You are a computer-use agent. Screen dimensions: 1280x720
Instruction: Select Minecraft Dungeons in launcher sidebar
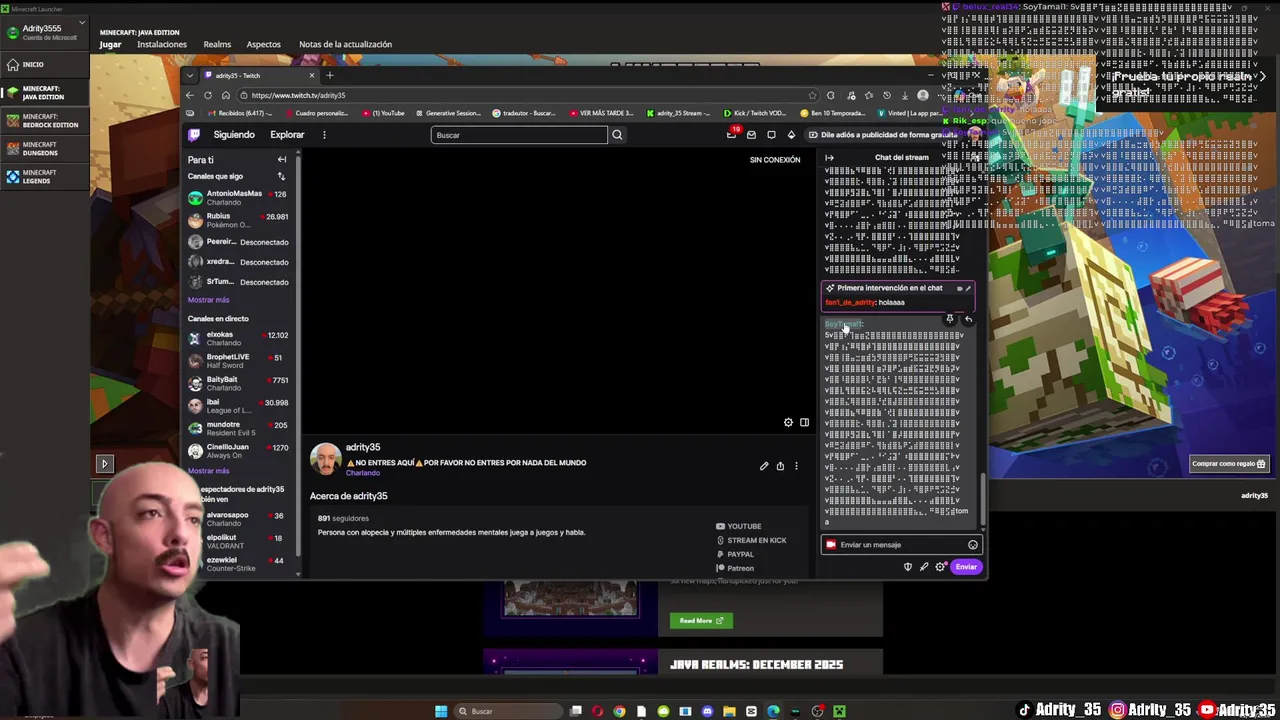(44, 149)
